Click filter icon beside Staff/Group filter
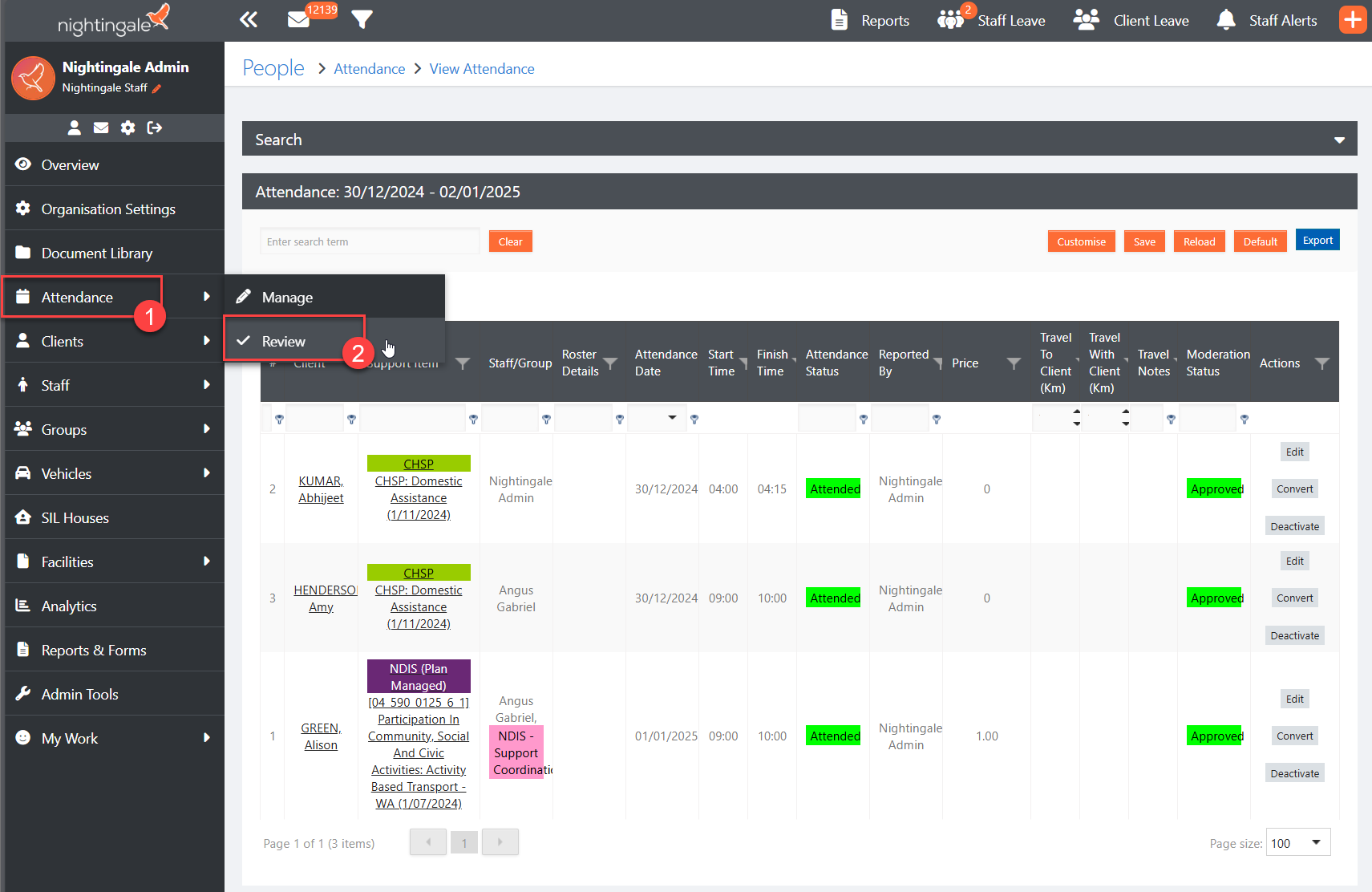This screenshot has height=892, width=1372. pyautogui.click(x=546, y=419)
